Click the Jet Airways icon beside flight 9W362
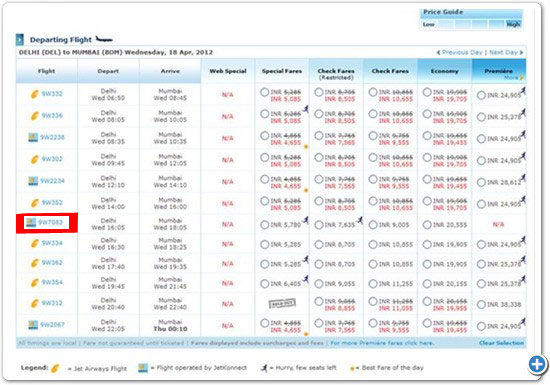Image resolution: width=550 pixels, height=385 pixels. pyautogui.click(x=34, y=263)
